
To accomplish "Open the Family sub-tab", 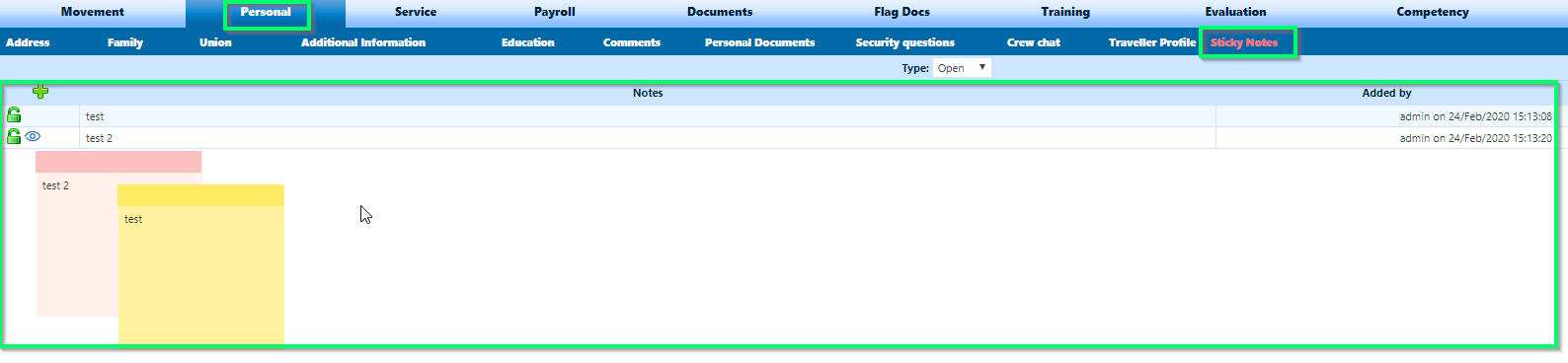I will tap(125, 42).
